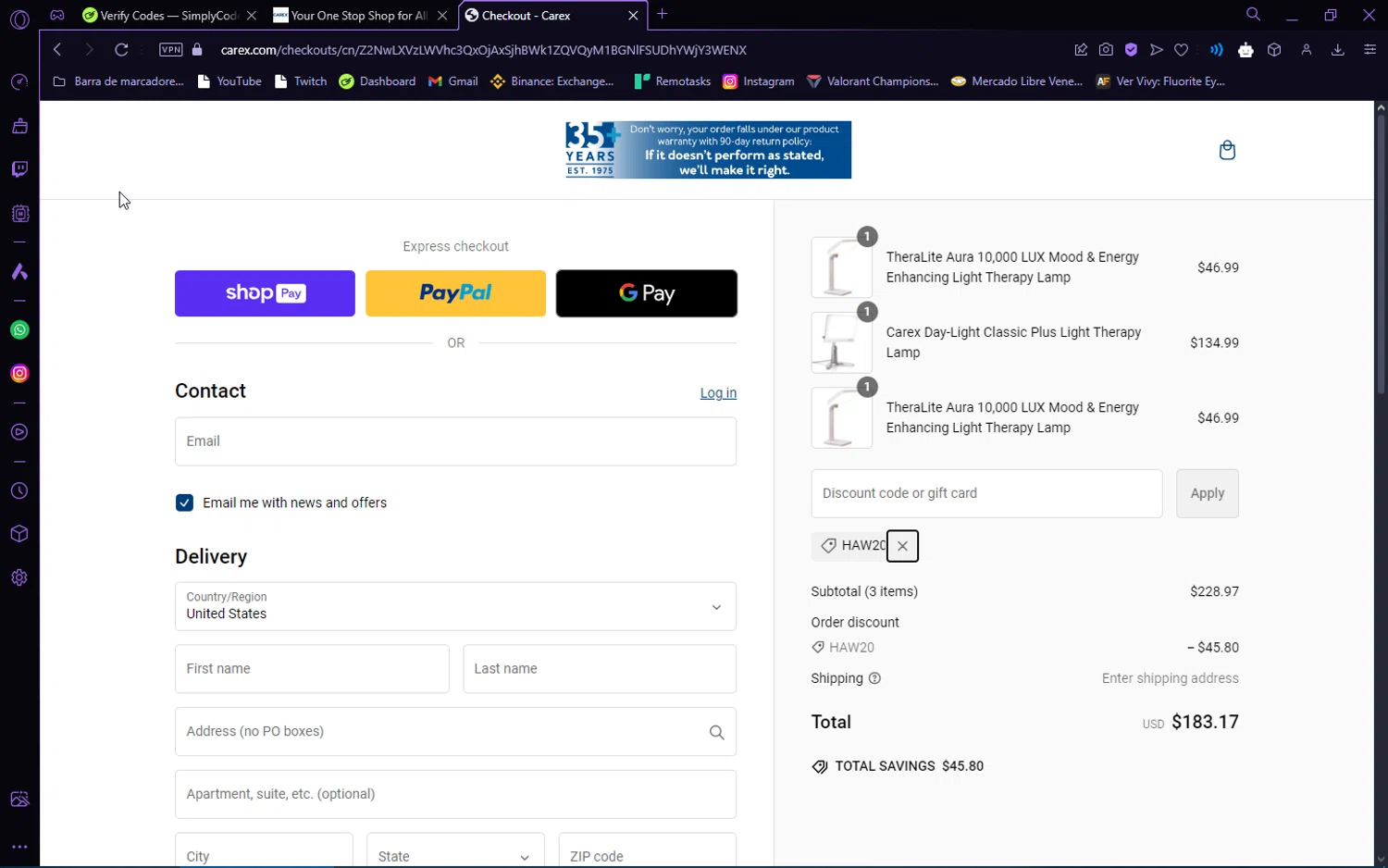This screenshot has width=1388, height=868.
Task: Pay with Google Pay button
Action: (x=646, y=293)
